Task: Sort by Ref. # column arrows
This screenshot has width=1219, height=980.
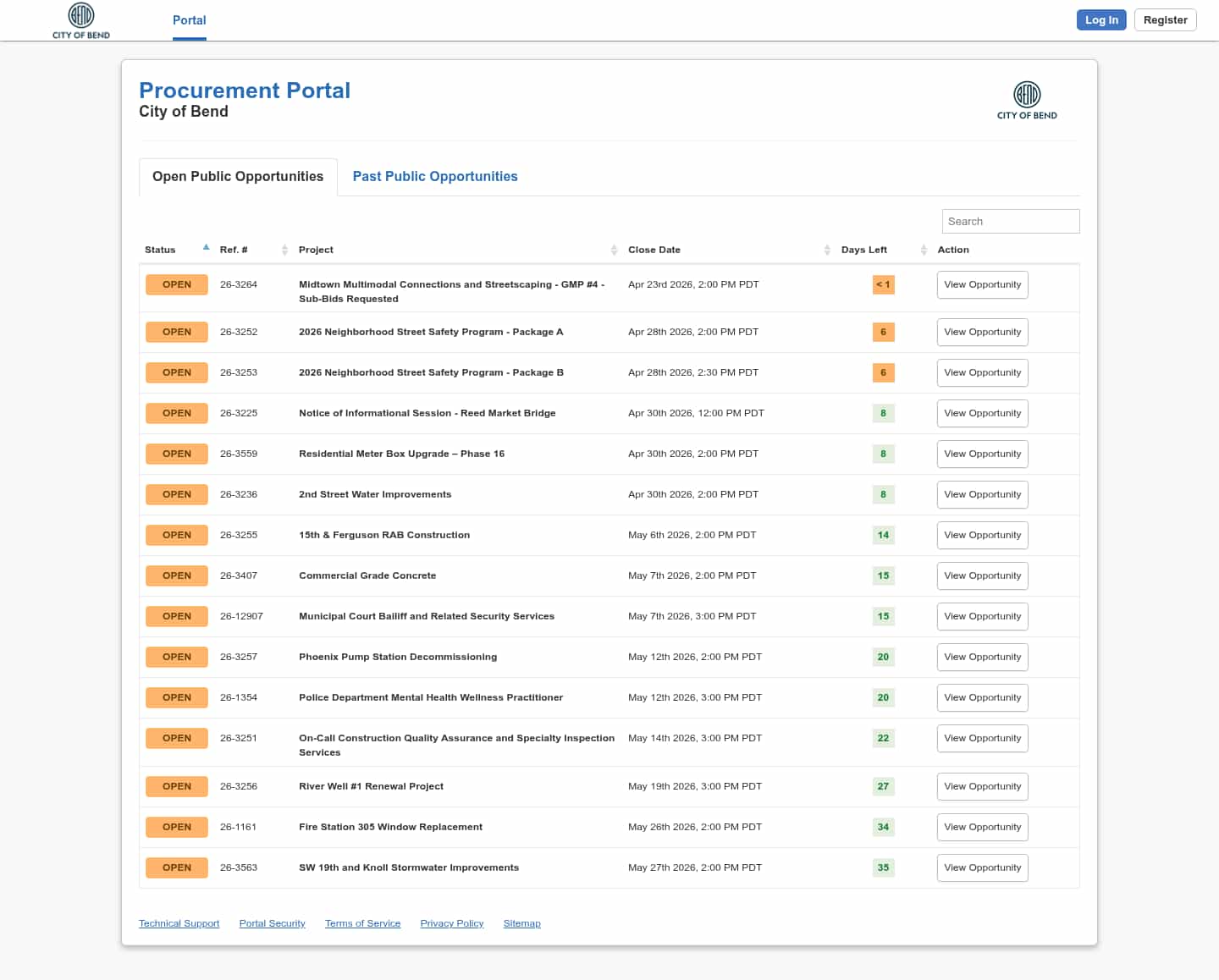Action: [x=284, y=250]
